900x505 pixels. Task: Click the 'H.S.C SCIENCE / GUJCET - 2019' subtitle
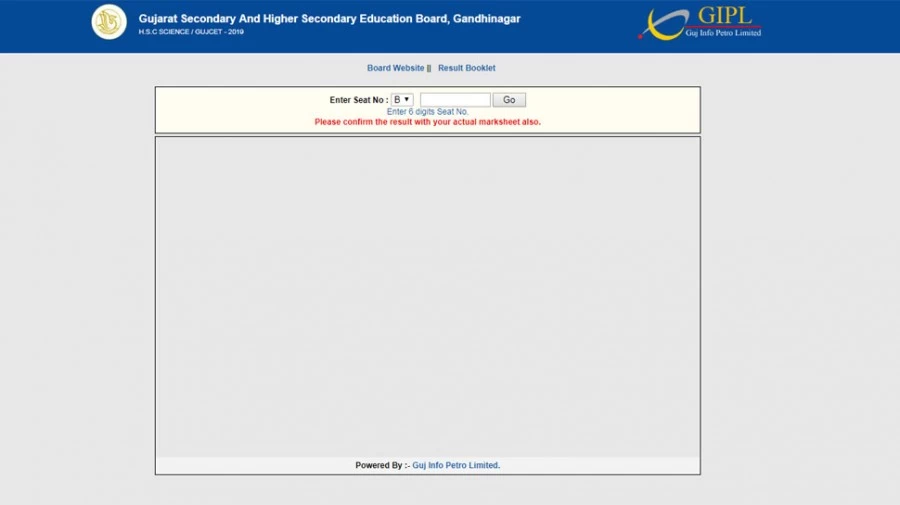pos(191,32)
